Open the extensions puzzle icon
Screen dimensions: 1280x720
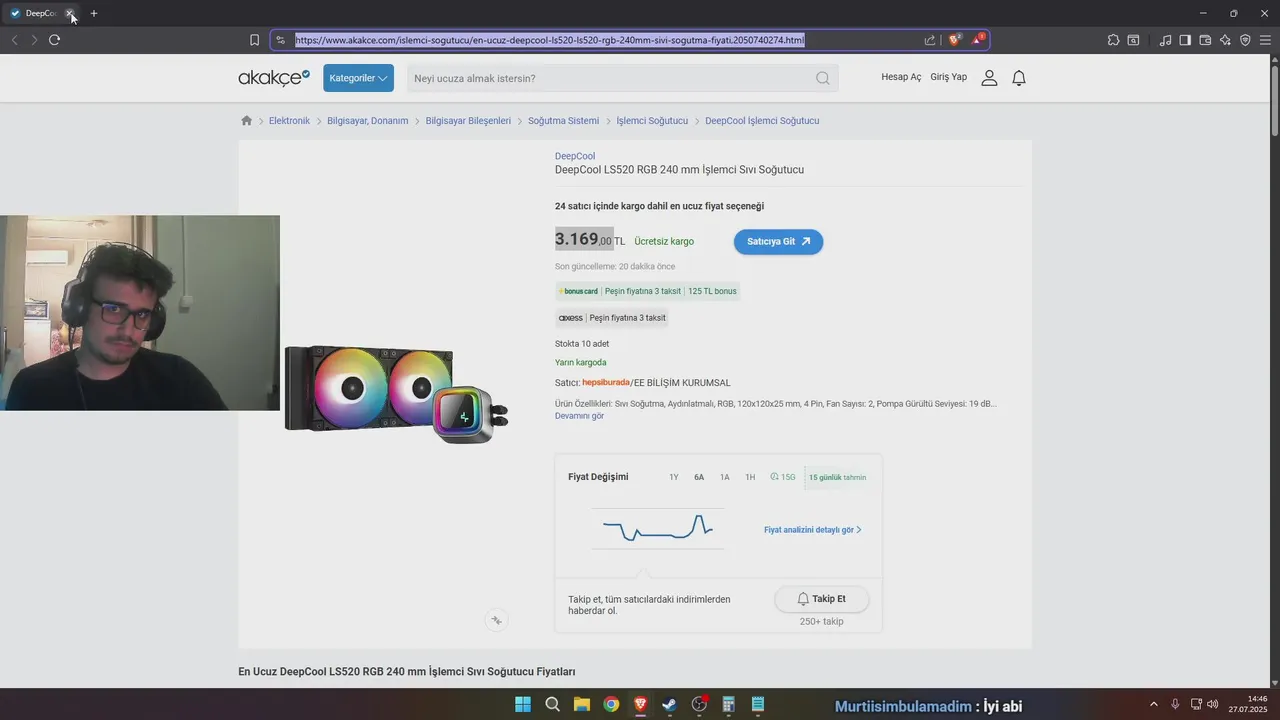tap(1113, 40)
